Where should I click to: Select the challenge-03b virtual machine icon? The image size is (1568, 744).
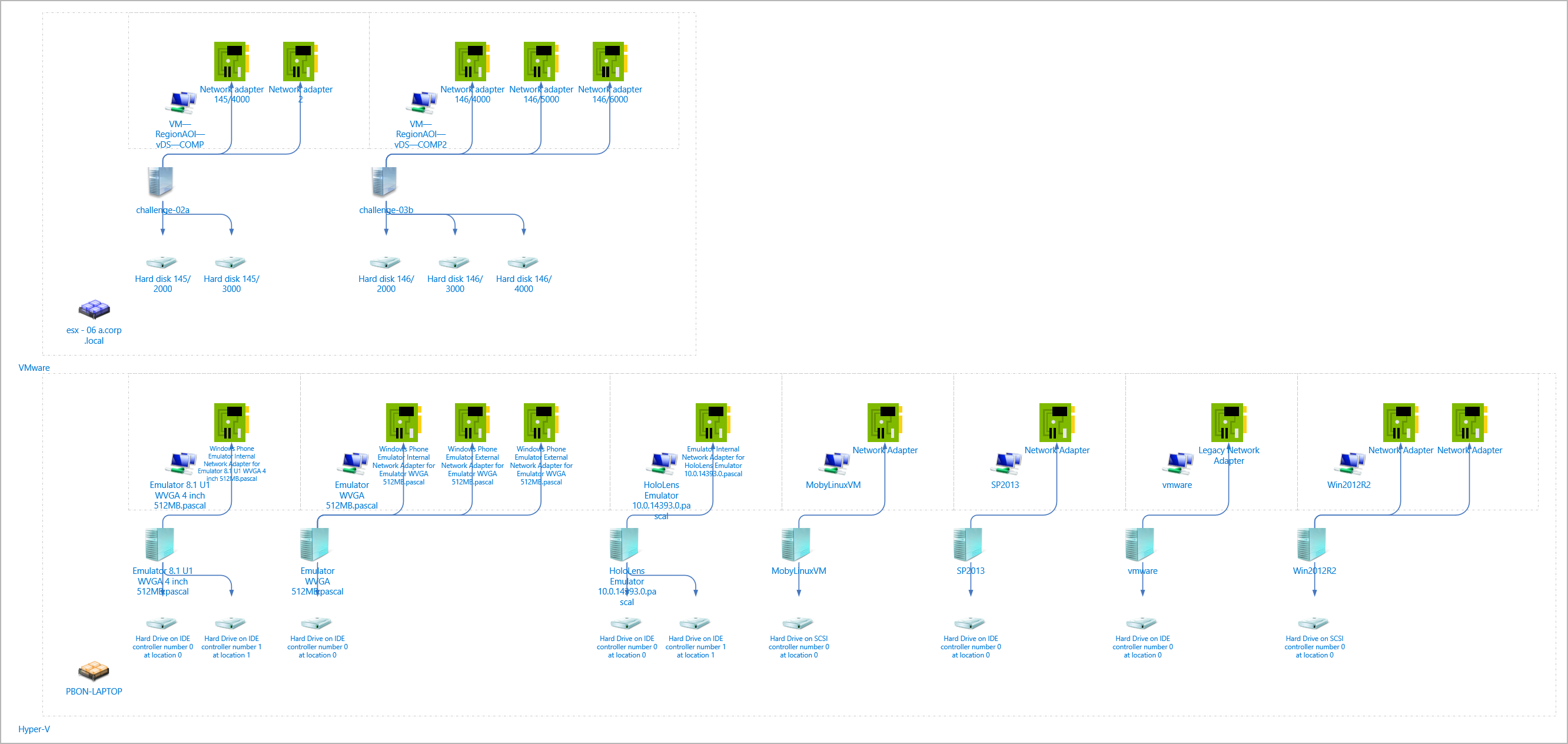click(386, 182)
